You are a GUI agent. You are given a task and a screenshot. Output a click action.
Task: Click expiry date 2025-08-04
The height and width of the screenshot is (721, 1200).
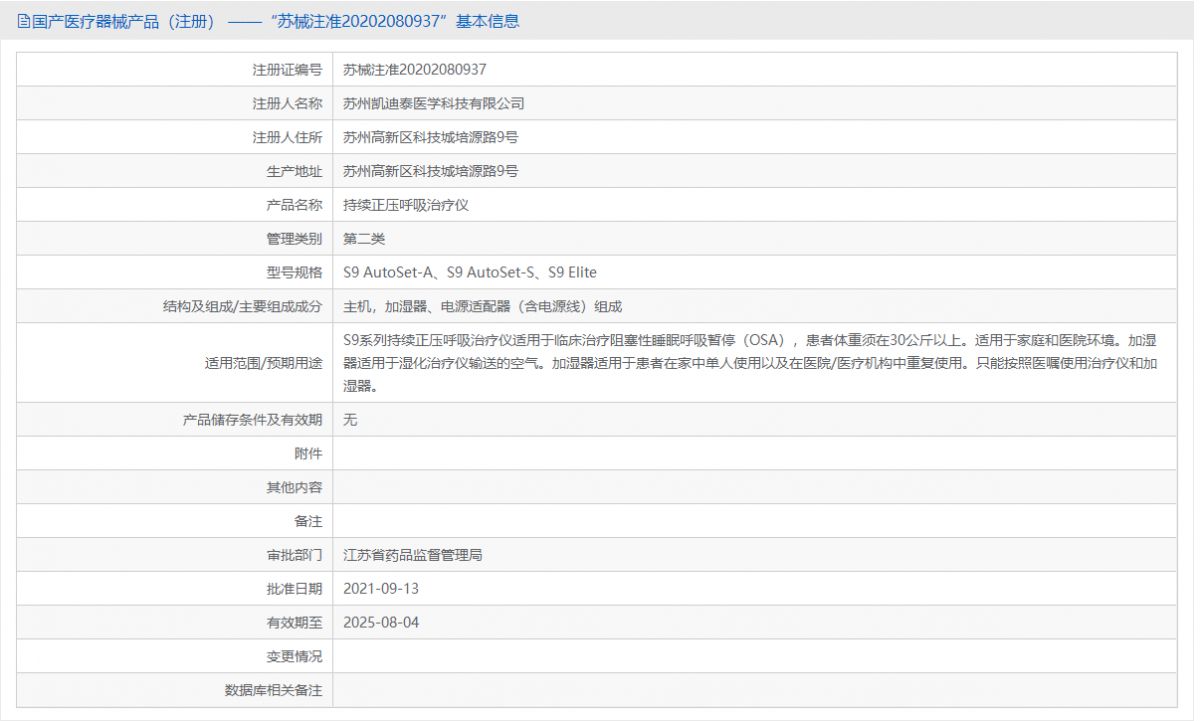(381, 622)
